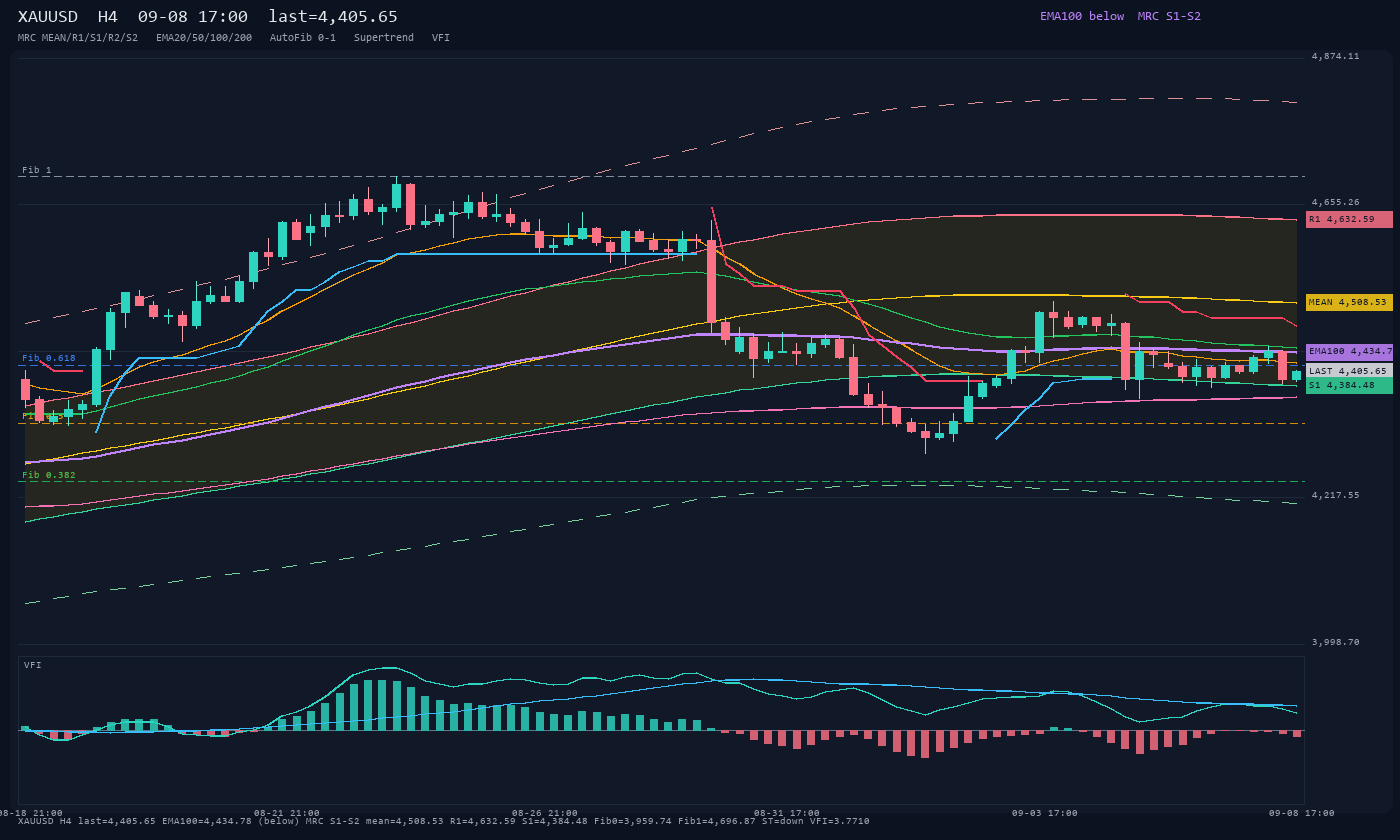Select the 'MRC MEAN/R1/S1/R2/S2' legend entry
1400x840 pixels.
click(78, 38)
